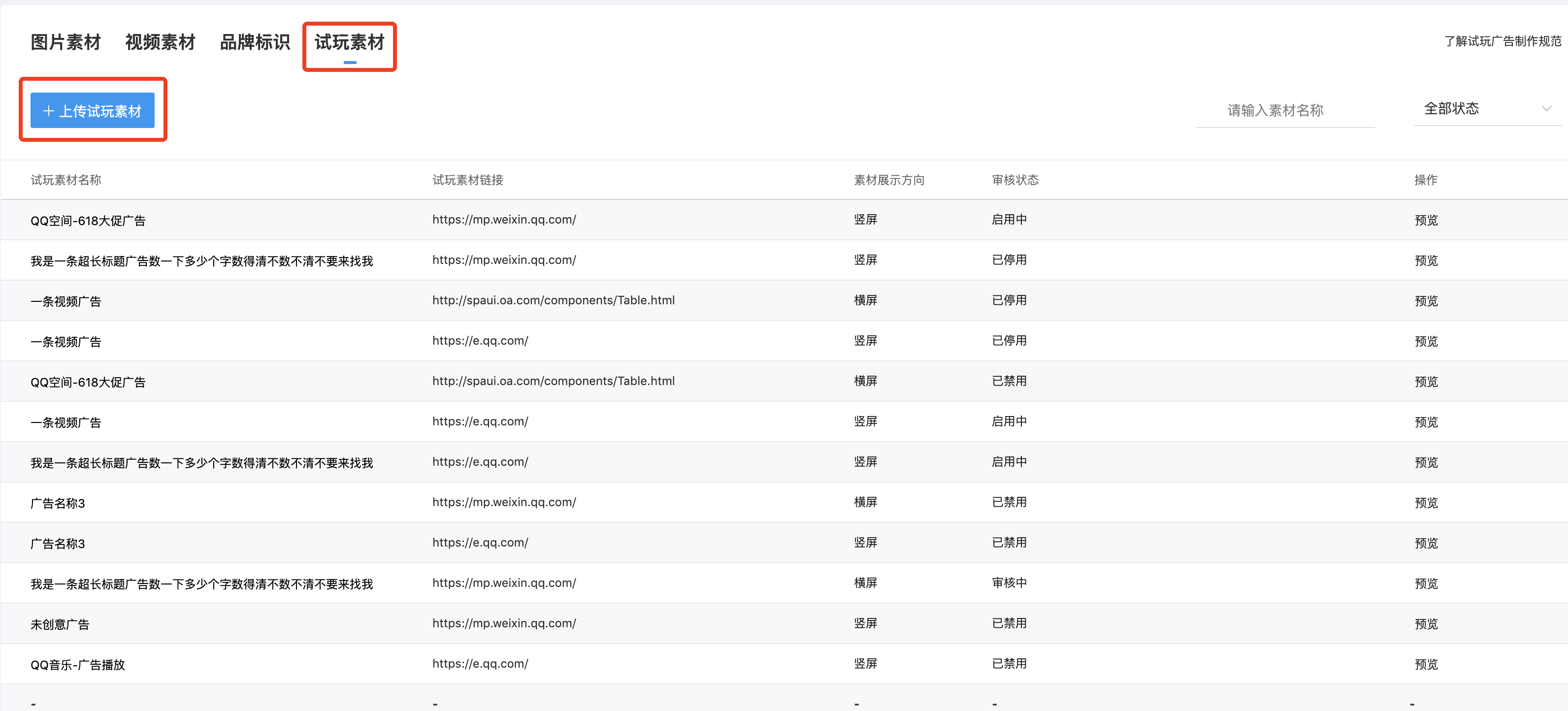This screenshot has width=1568, height=711.
Task: Switch to the 图片素材 tab
Action: tap(65, 43)
